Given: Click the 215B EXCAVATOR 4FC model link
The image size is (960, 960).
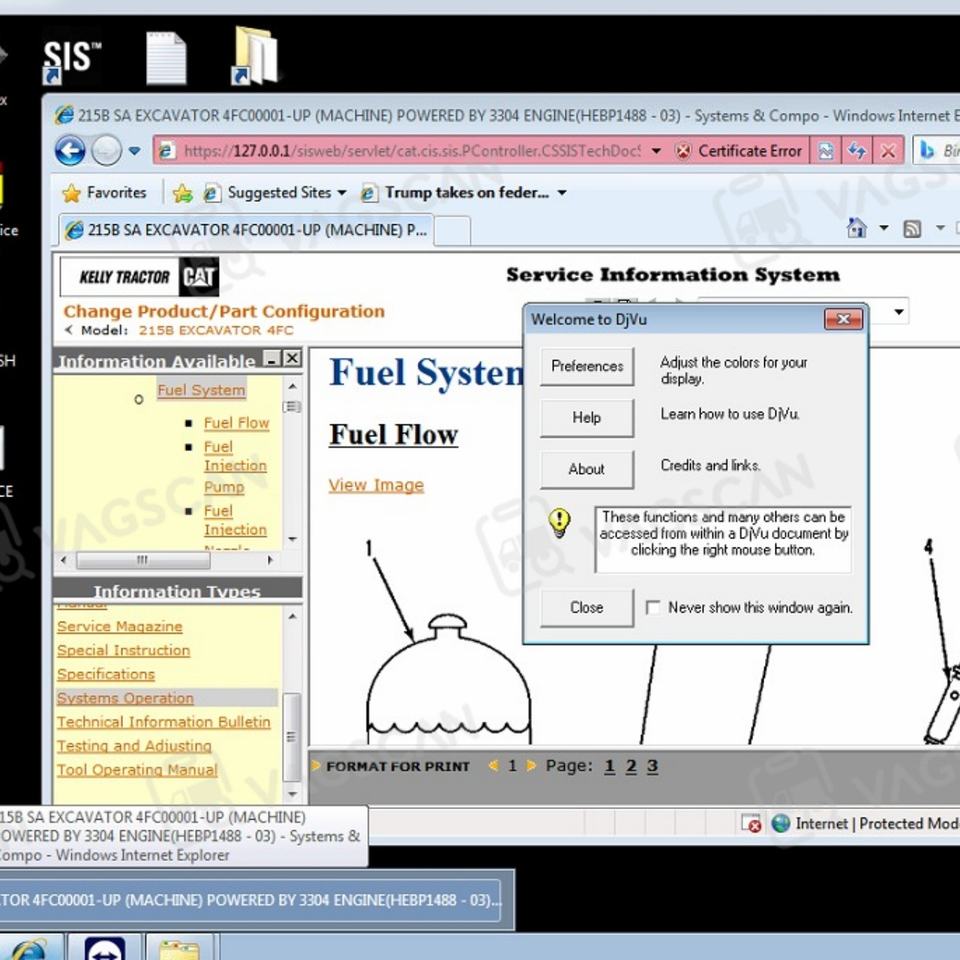Looking at the screenshot, I should pos(216,331).
